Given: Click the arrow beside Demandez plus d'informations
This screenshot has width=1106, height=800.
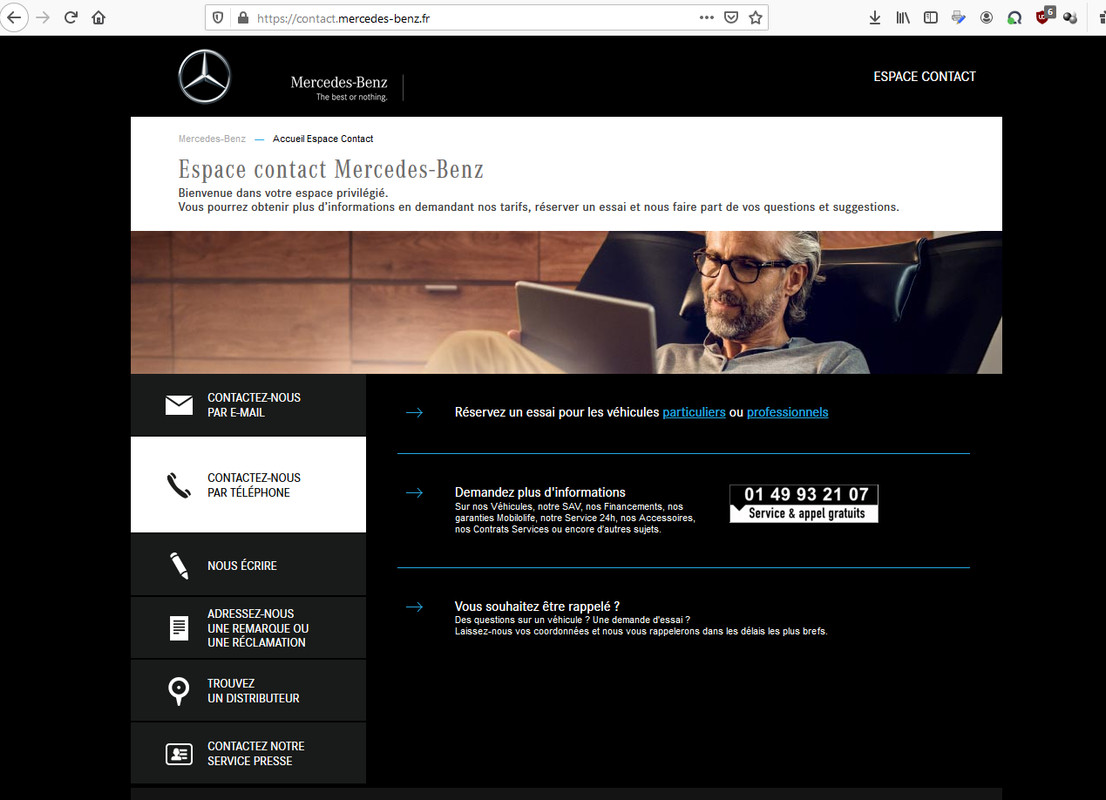Looking at the screenshot, I should tap(415, 492).
